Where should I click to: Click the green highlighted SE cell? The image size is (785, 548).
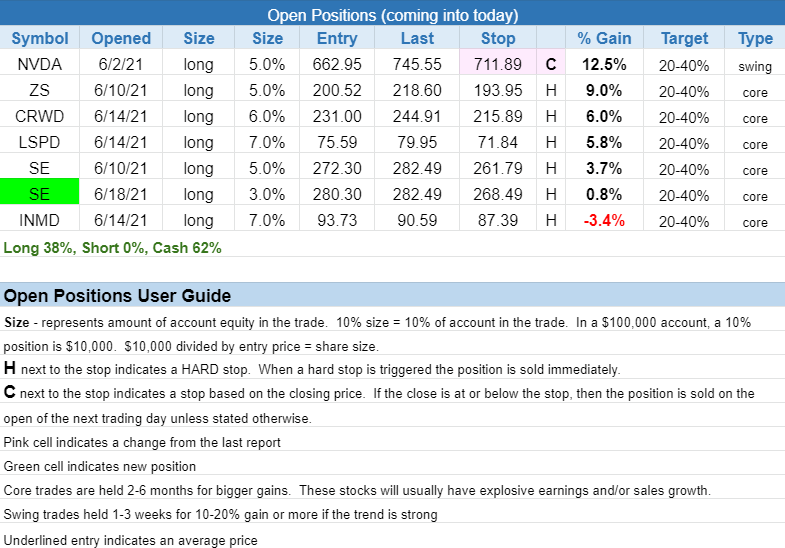click(40, 192)
